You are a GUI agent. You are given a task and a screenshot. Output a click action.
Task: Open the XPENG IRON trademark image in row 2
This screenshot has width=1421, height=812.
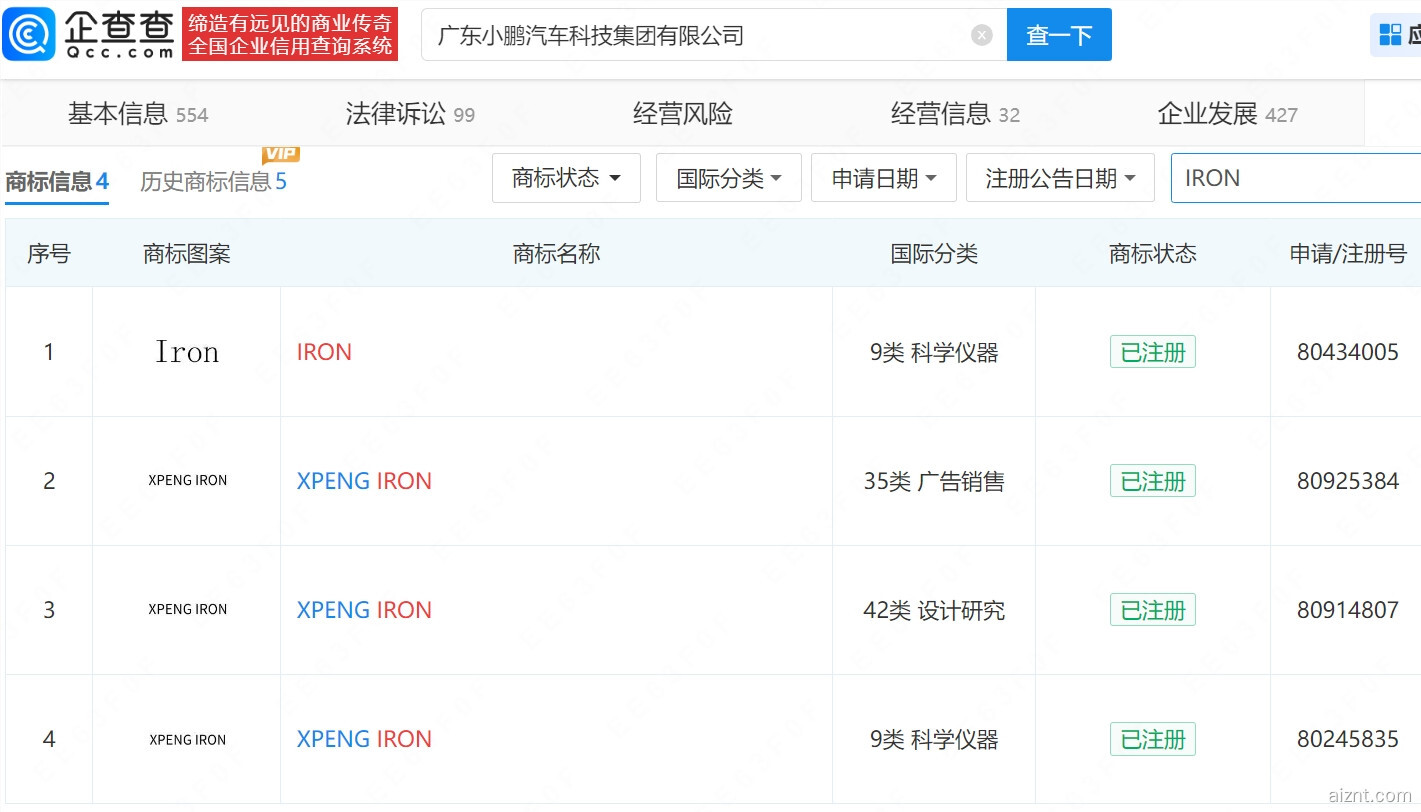click(187, 480)
